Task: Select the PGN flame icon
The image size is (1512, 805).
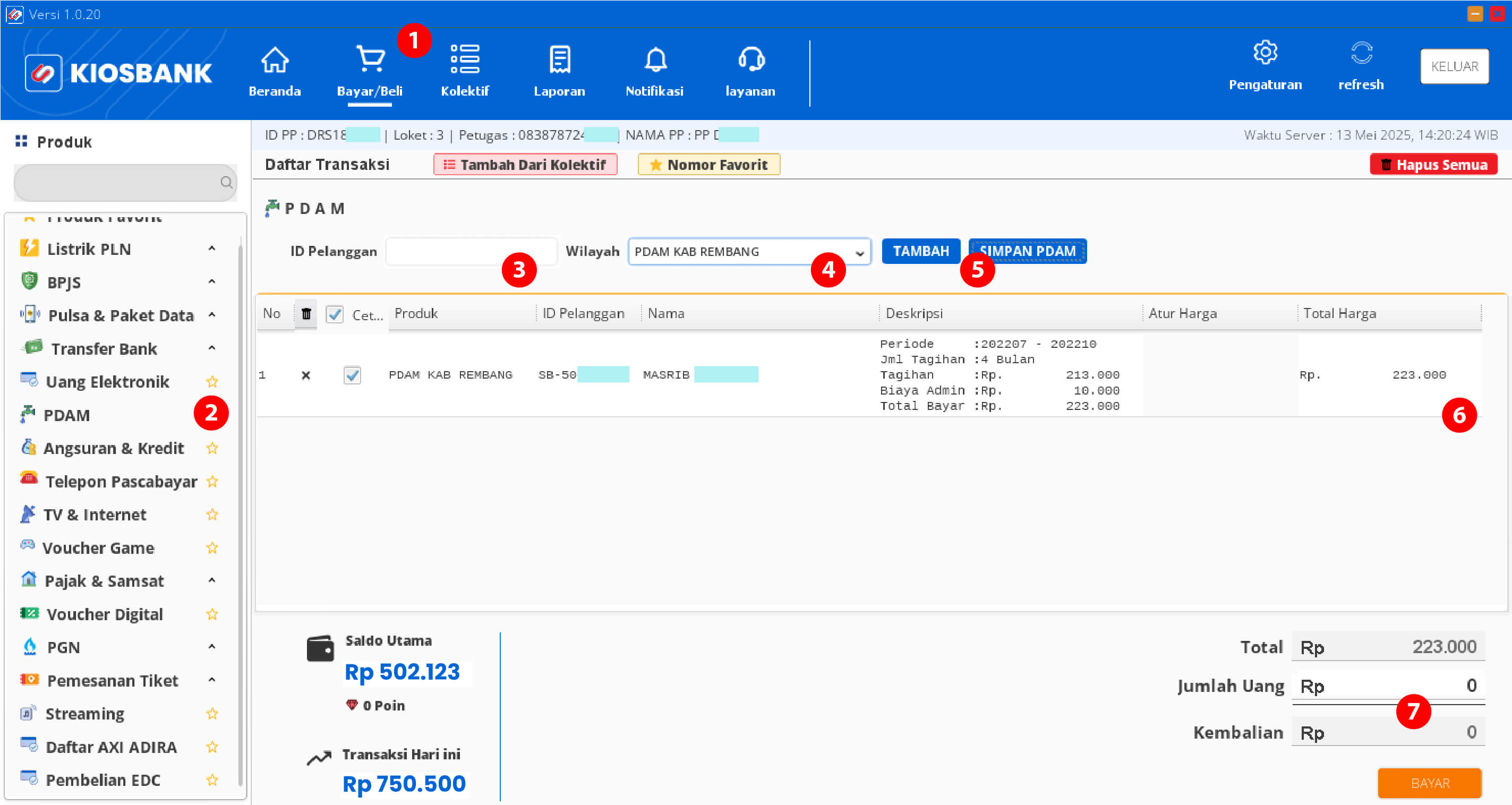Action: point(29,646)
